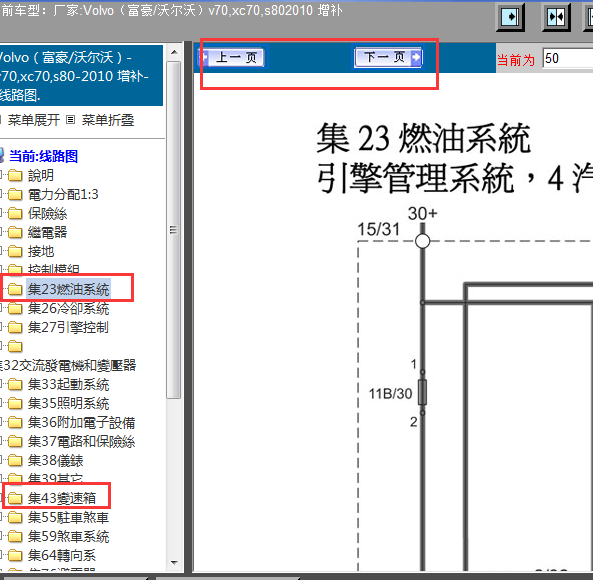The height and width of the screenshot is (580, 593).
Task: Open the 集27引擎控制 folder
Action: click(68, 327)
